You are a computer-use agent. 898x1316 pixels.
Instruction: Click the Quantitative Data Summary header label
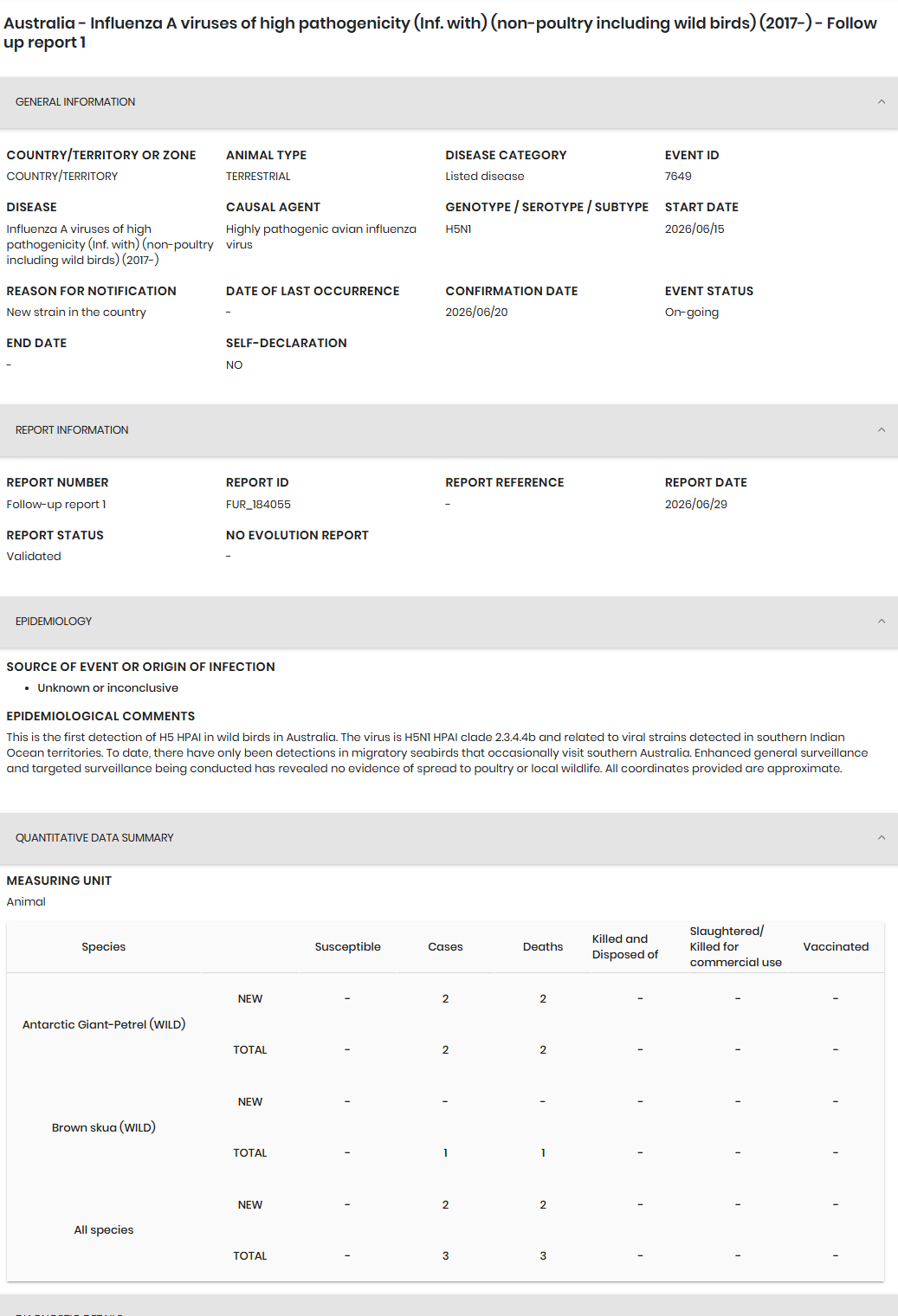tap(94, 838)
